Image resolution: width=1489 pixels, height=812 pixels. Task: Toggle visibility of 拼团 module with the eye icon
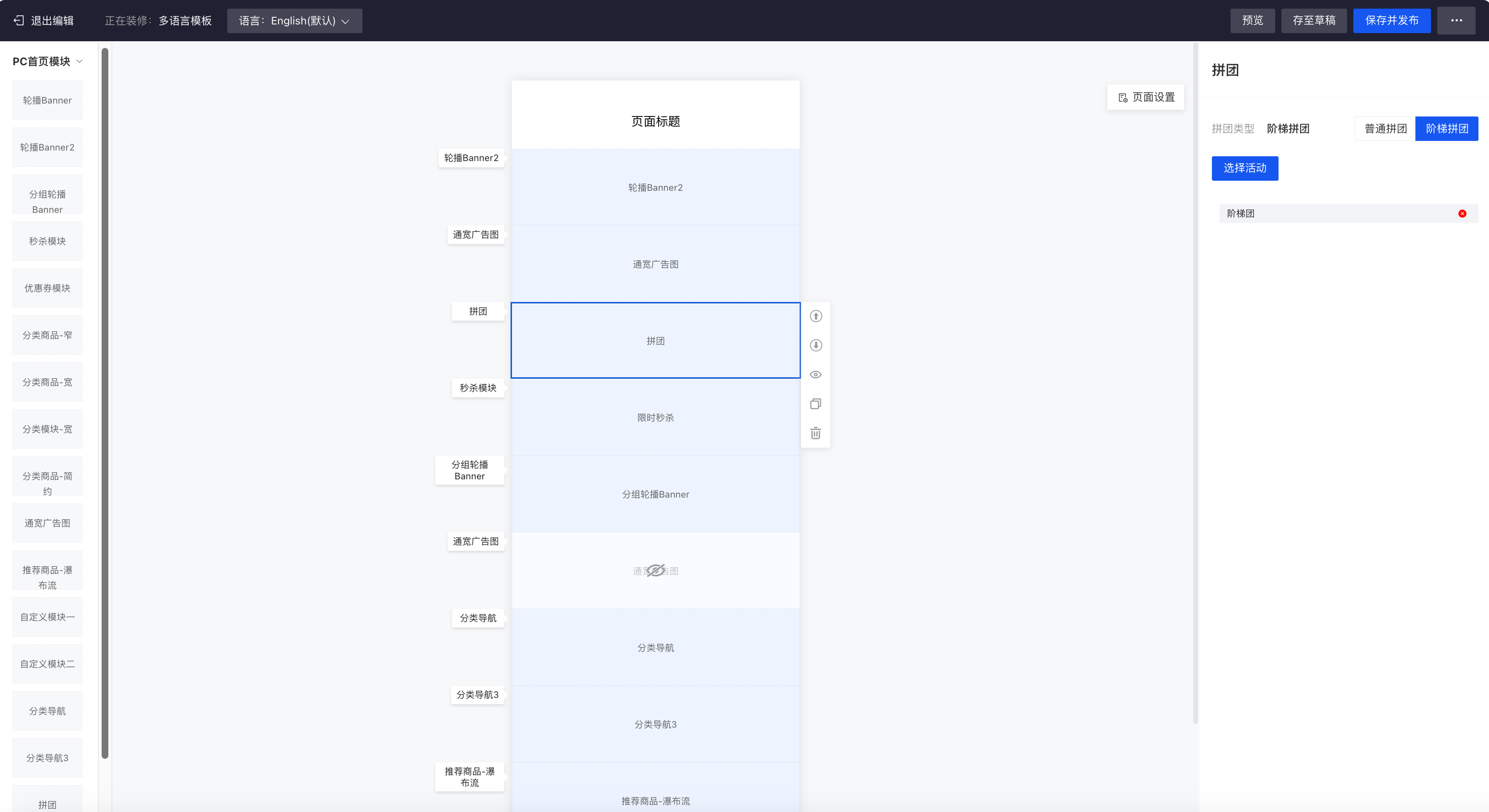815,374
